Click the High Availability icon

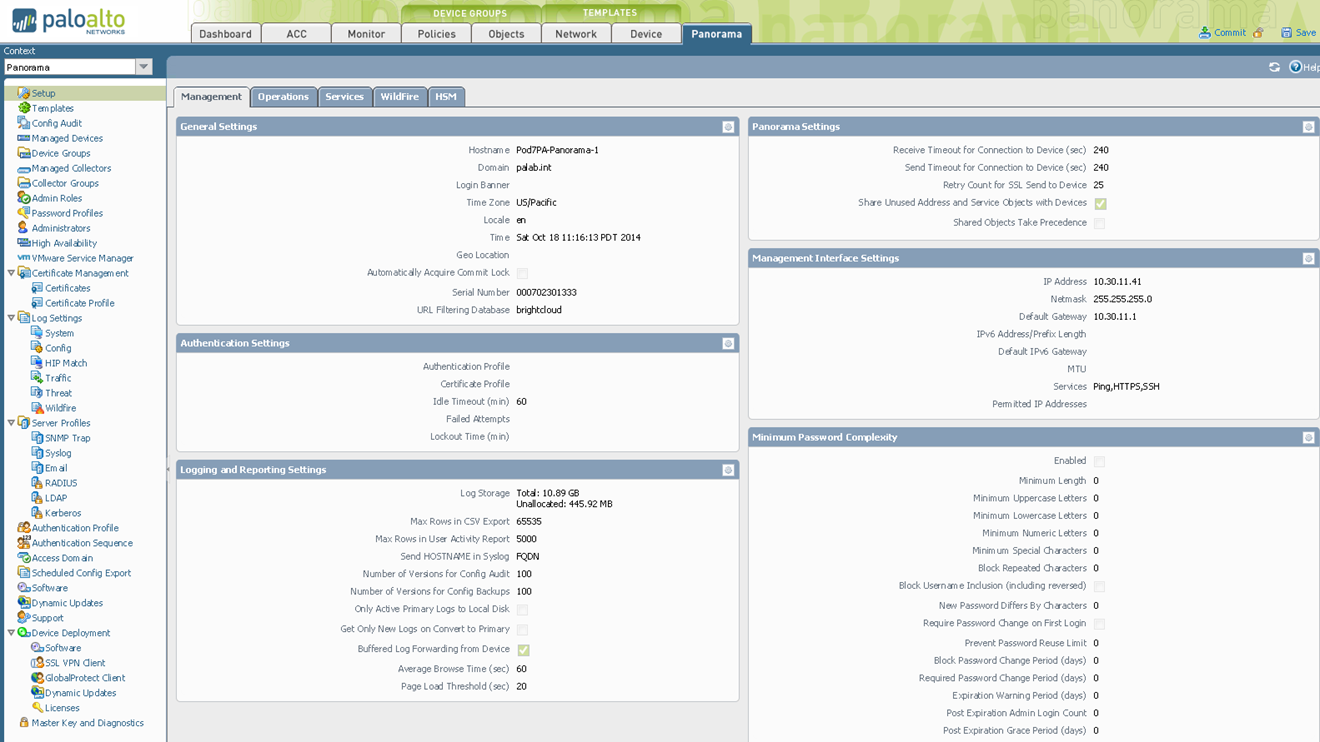coord(23,243)
